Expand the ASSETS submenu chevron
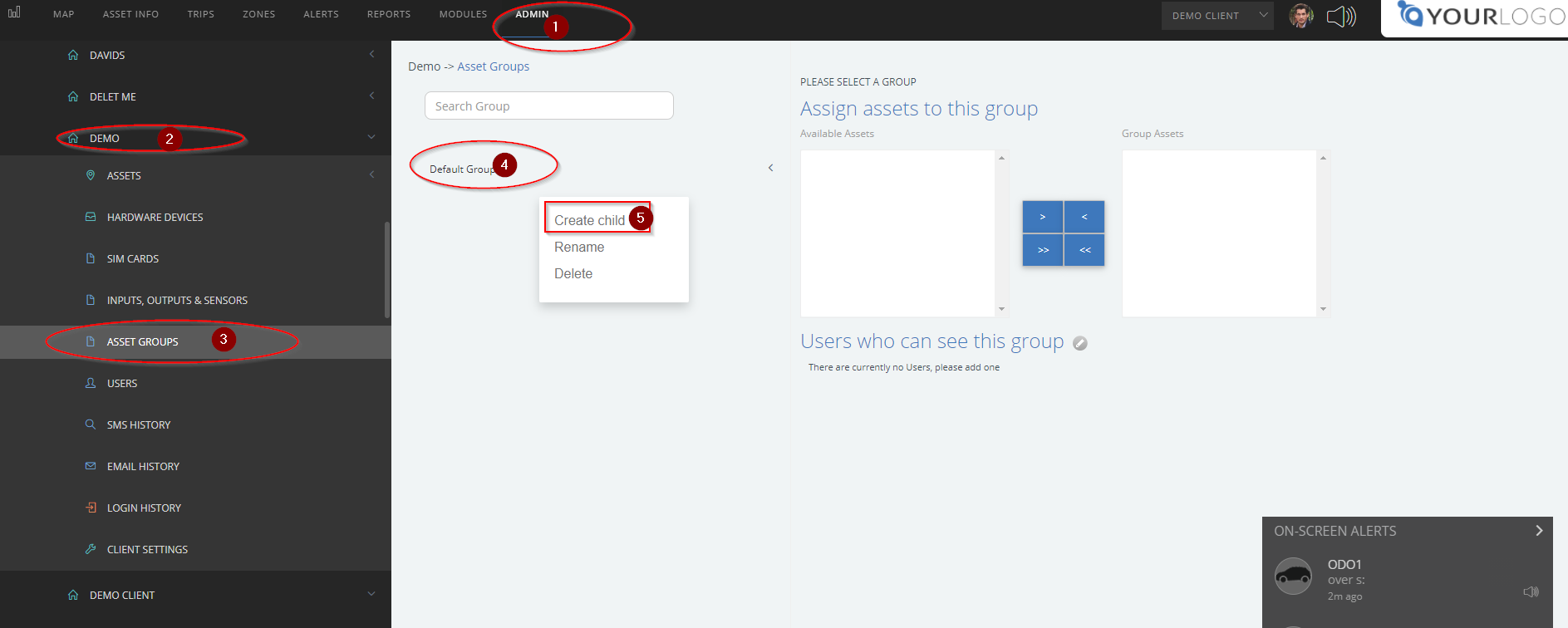The width and height of the screenshot is (1568, 628). click(x=371, y=174)
